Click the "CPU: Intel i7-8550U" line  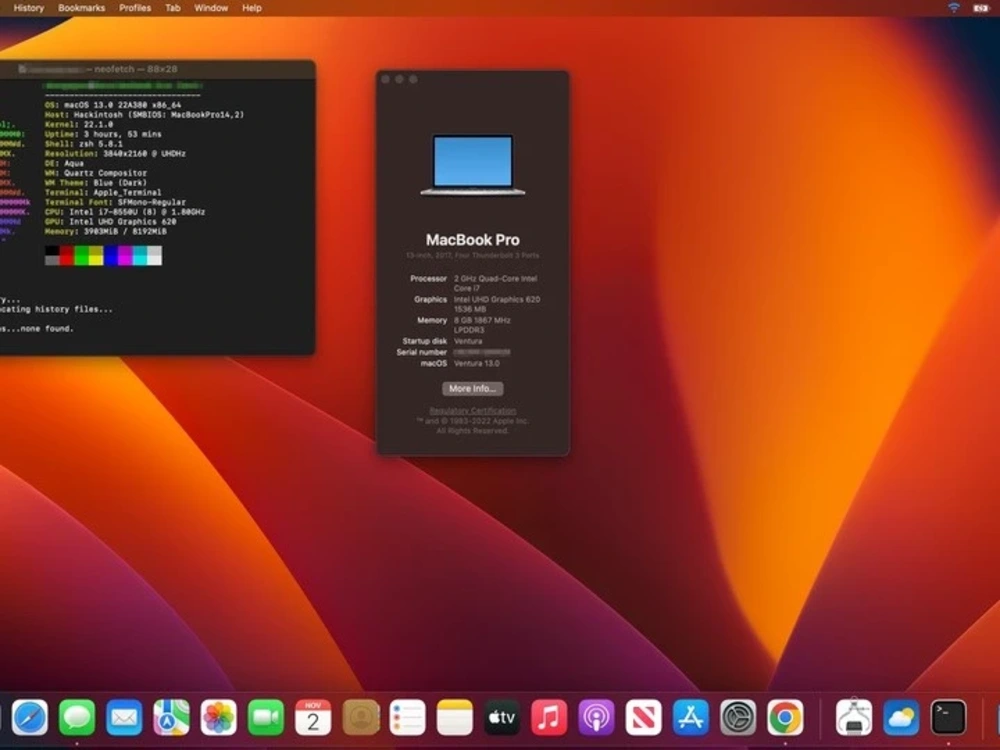pos(125,212)
